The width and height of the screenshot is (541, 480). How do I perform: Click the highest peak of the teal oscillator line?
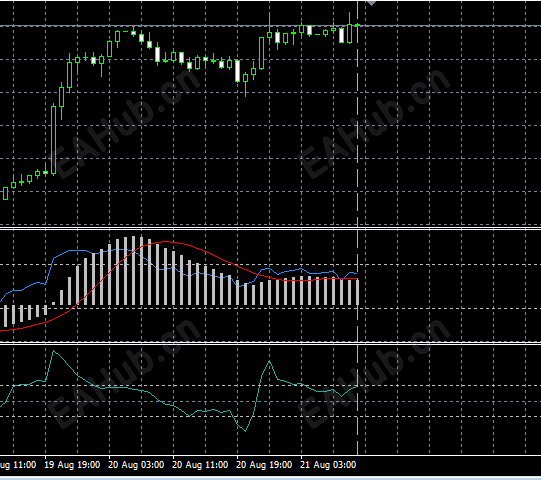click(53, 351)
